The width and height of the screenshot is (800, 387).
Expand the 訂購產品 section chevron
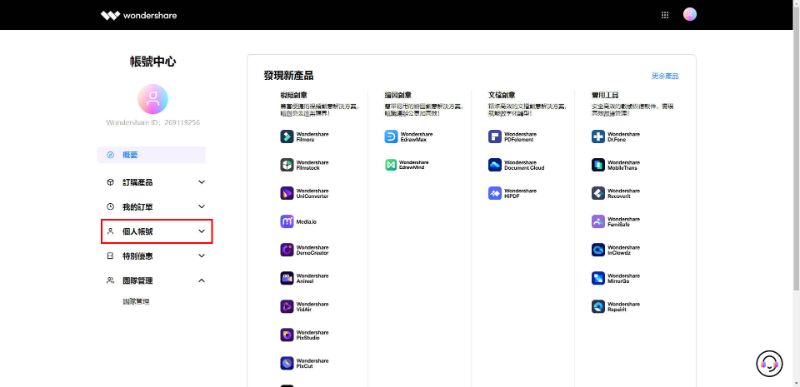pos(202,182)
